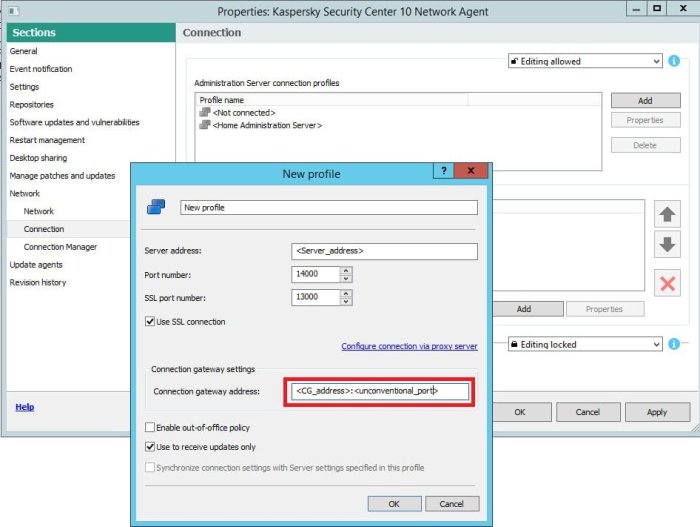Decrease the SSL port number spinner
Image resolution: width=700 pixels, height=527 pixels.
coord(346,301)
